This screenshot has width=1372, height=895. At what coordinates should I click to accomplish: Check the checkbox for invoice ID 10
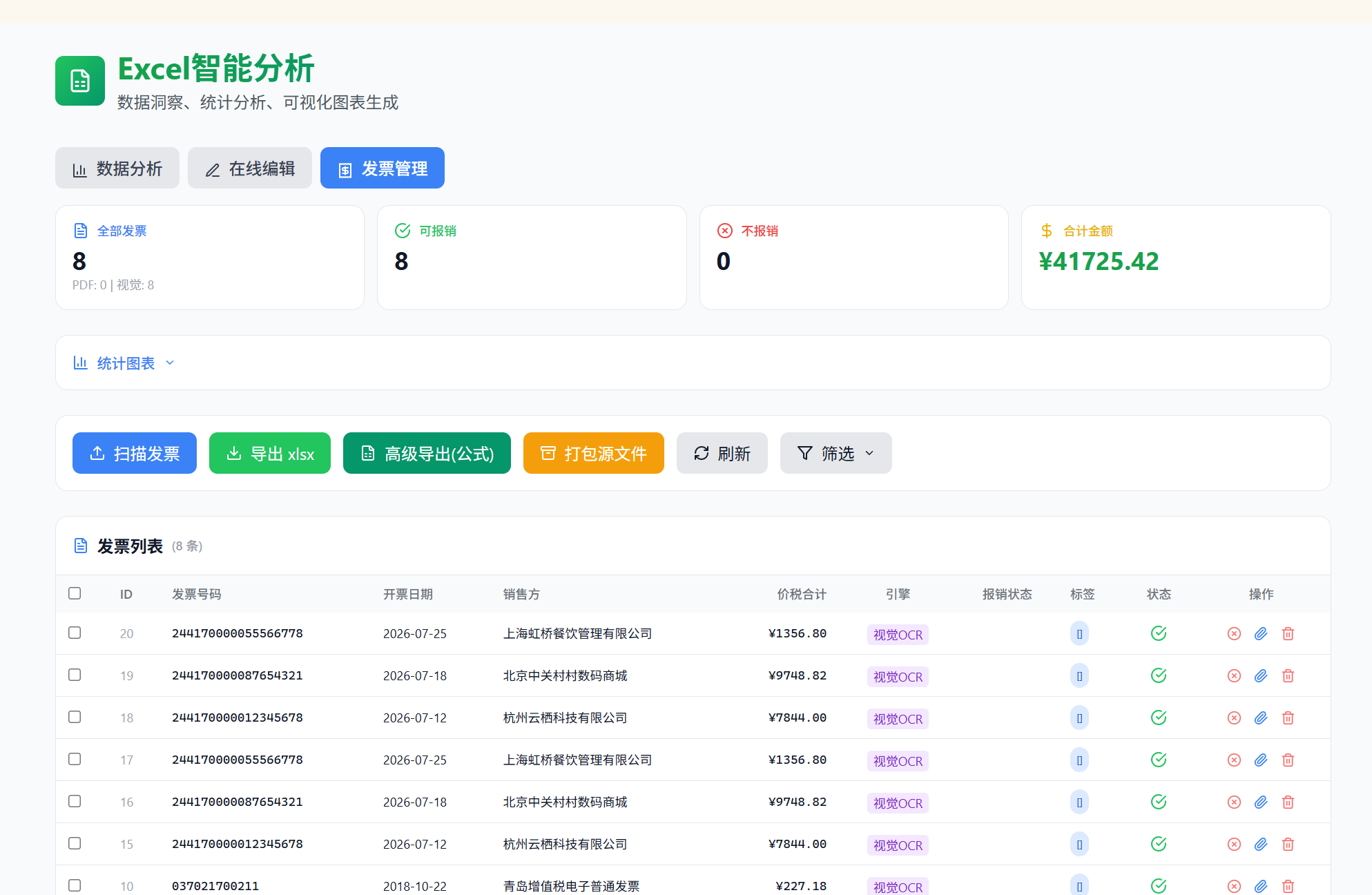click(75, 885)
